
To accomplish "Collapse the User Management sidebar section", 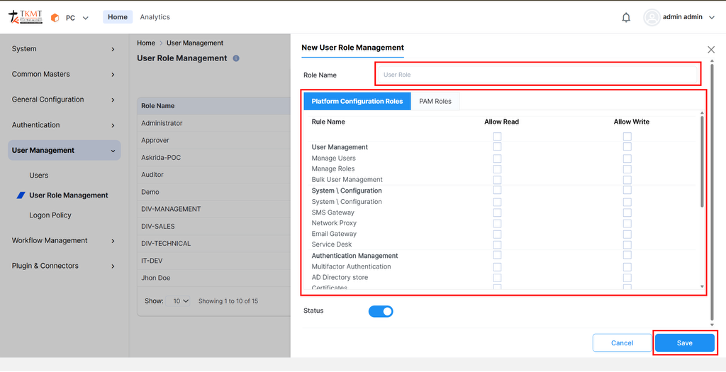I will pos(64,151).
